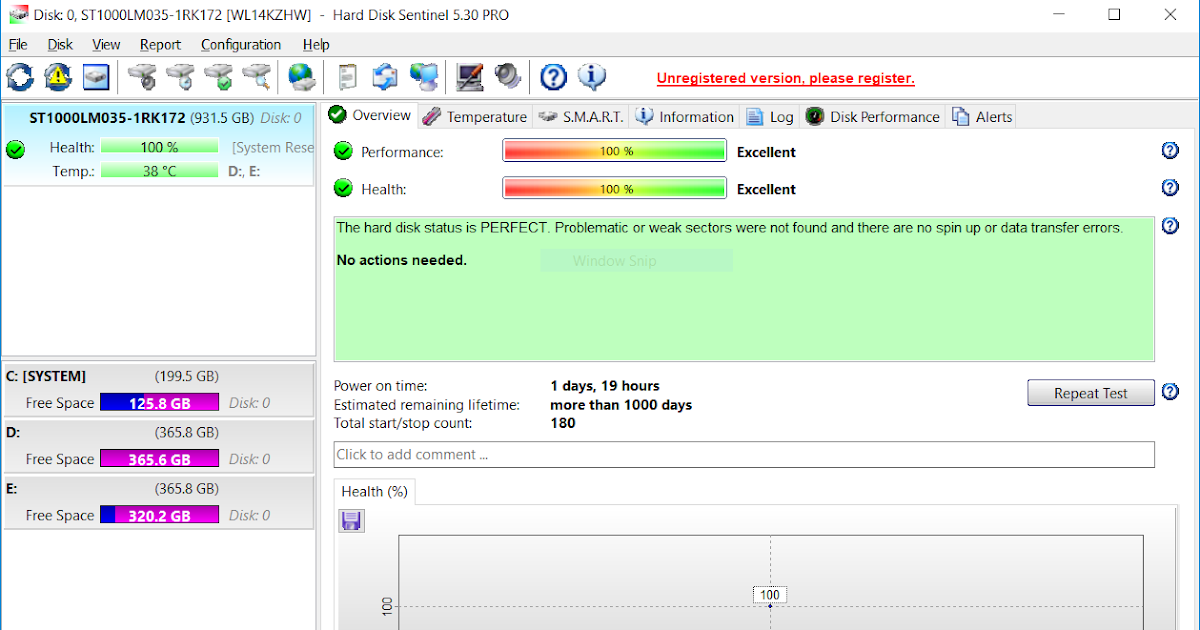Click the 100 data point label on graph
This screenshot has width=1200, height=630.
click(770, 595)
